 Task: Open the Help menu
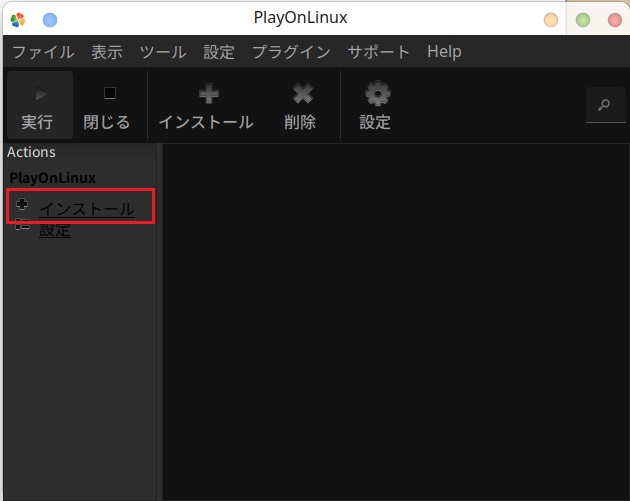click(444, 52)
